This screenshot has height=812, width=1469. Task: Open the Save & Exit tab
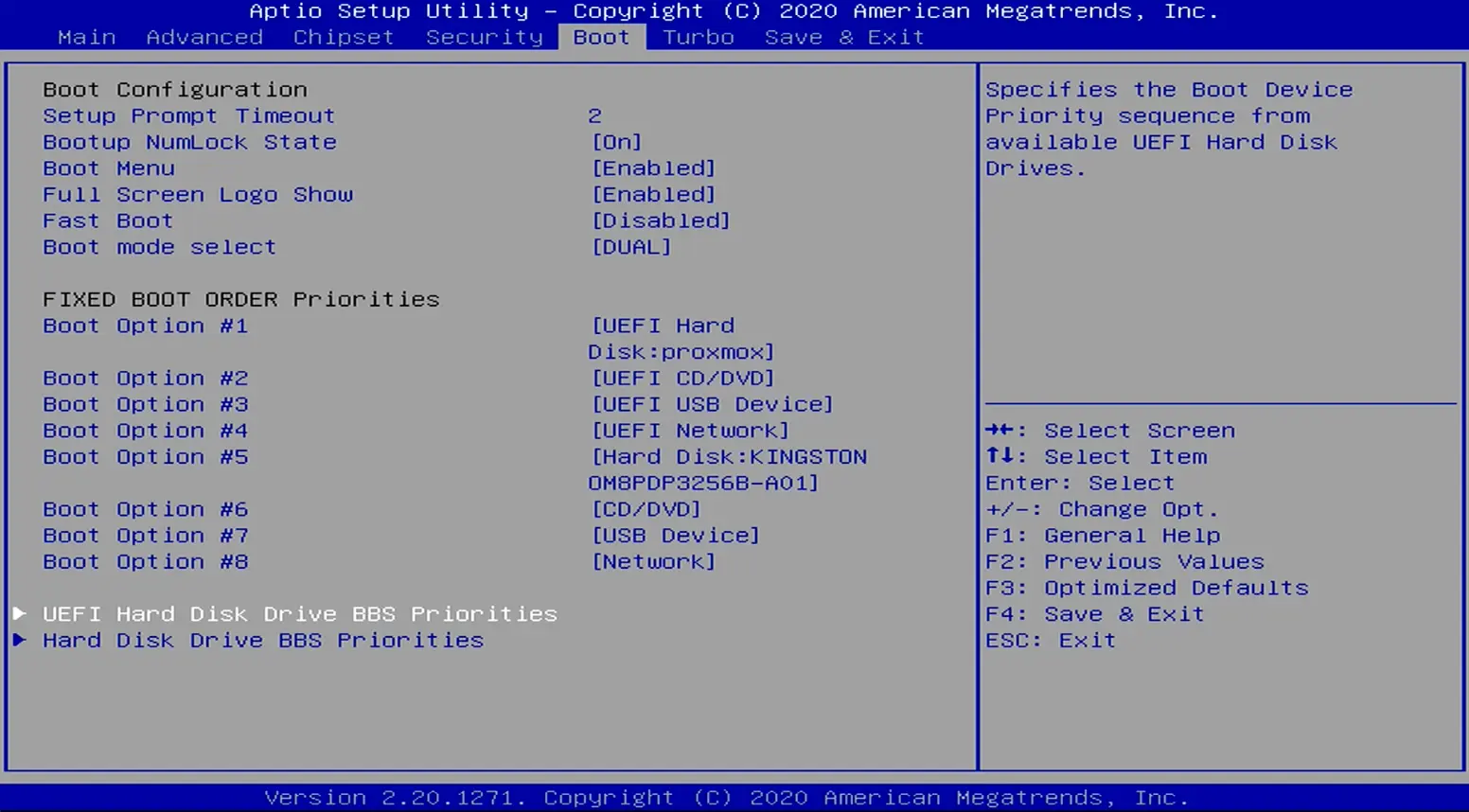point(843,37)
